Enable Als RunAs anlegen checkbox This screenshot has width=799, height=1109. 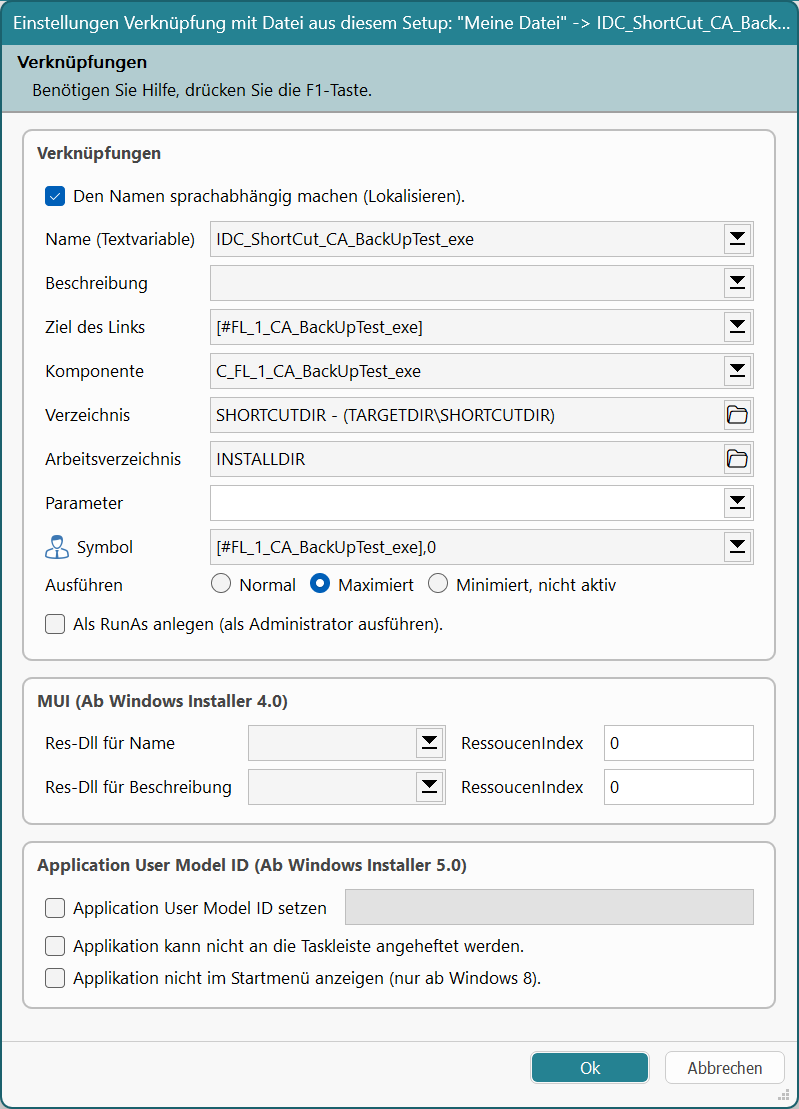55,624
